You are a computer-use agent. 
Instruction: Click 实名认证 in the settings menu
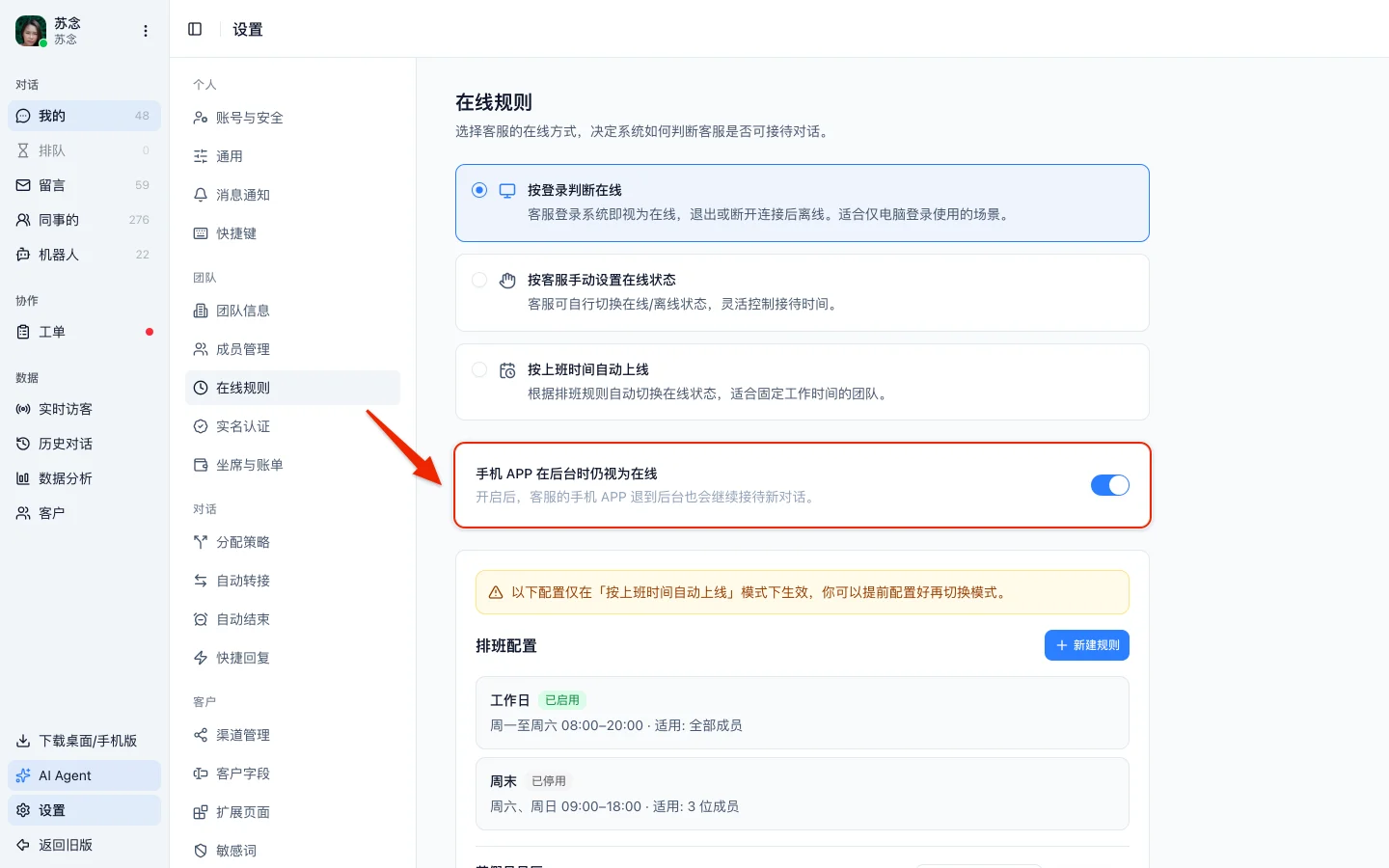pos(292,426)
